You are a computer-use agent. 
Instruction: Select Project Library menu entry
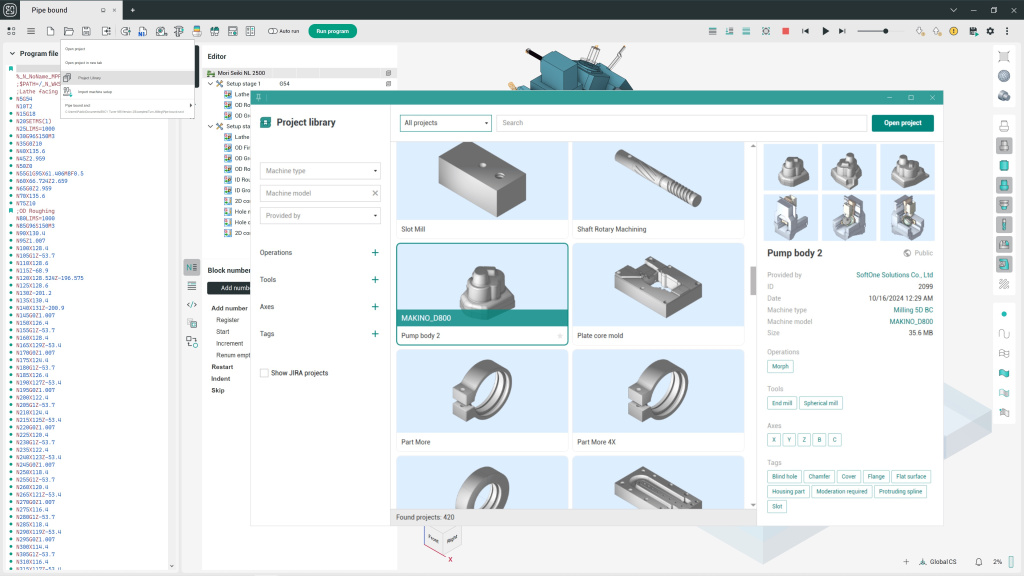(x=89, y=77)
